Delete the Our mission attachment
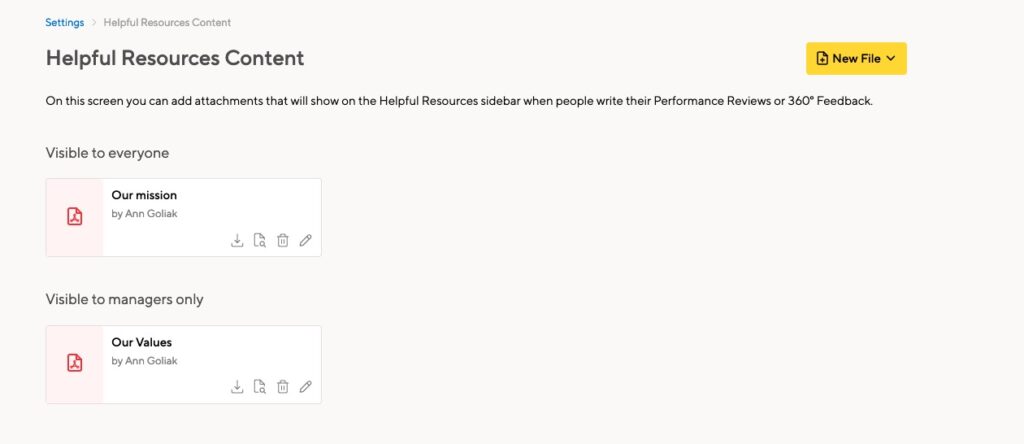Screen dimensions: 1024x444 pyautogui.click(x=283, y=240)
